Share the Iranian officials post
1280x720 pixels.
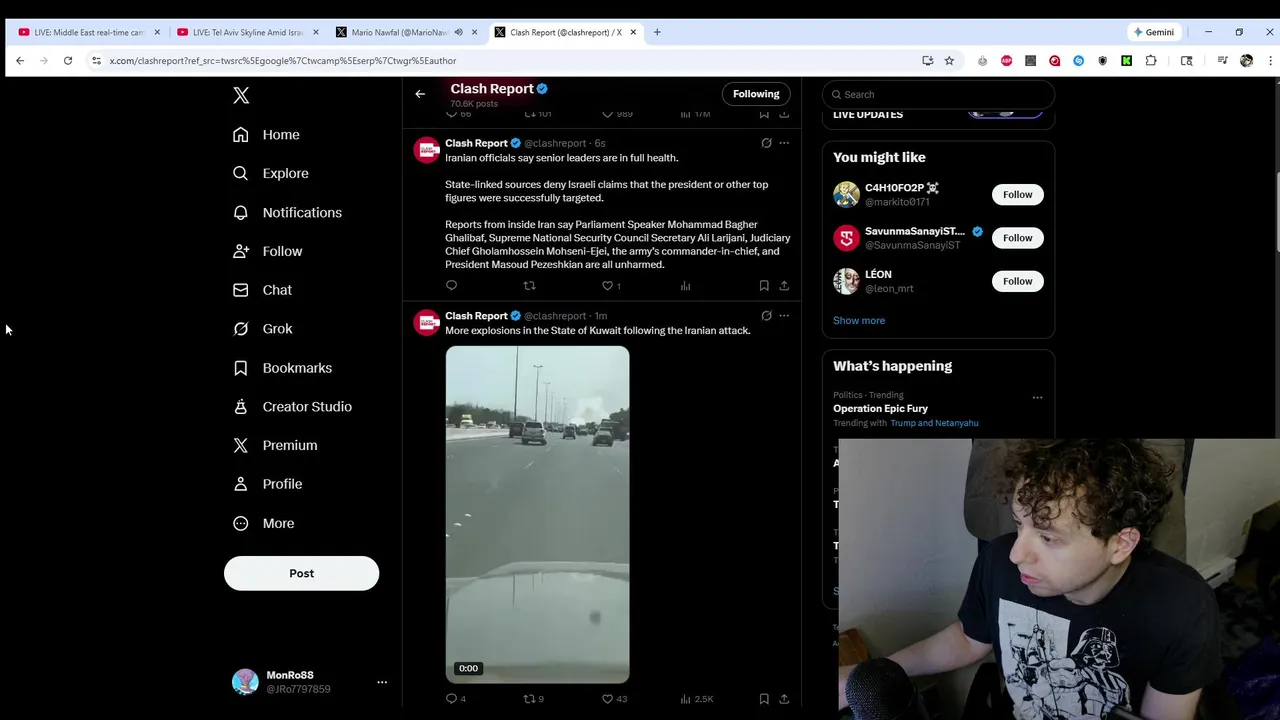(784, 286)
